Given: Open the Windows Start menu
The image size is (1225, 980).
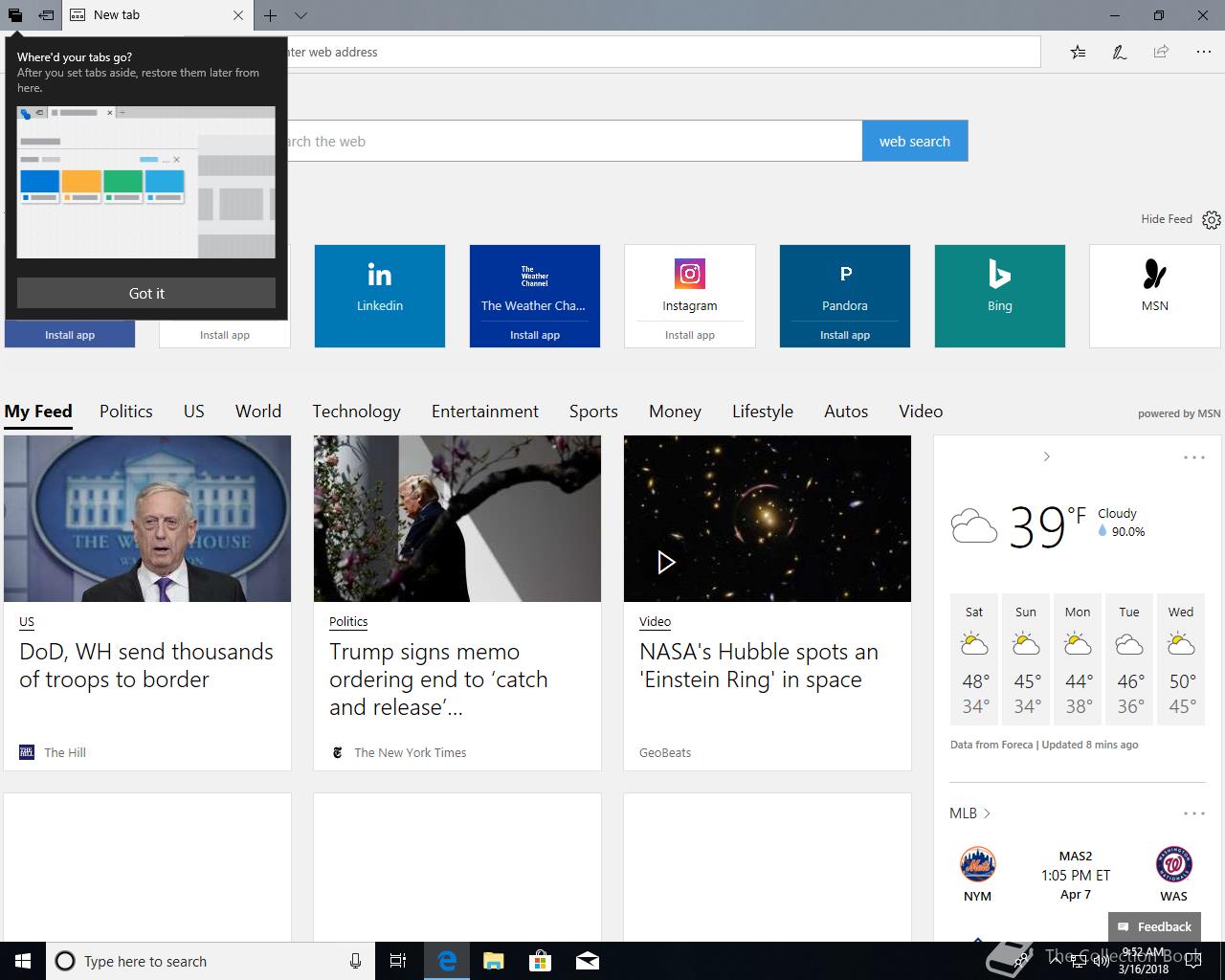Looking at the screenshot, I should tap(23, 961).
